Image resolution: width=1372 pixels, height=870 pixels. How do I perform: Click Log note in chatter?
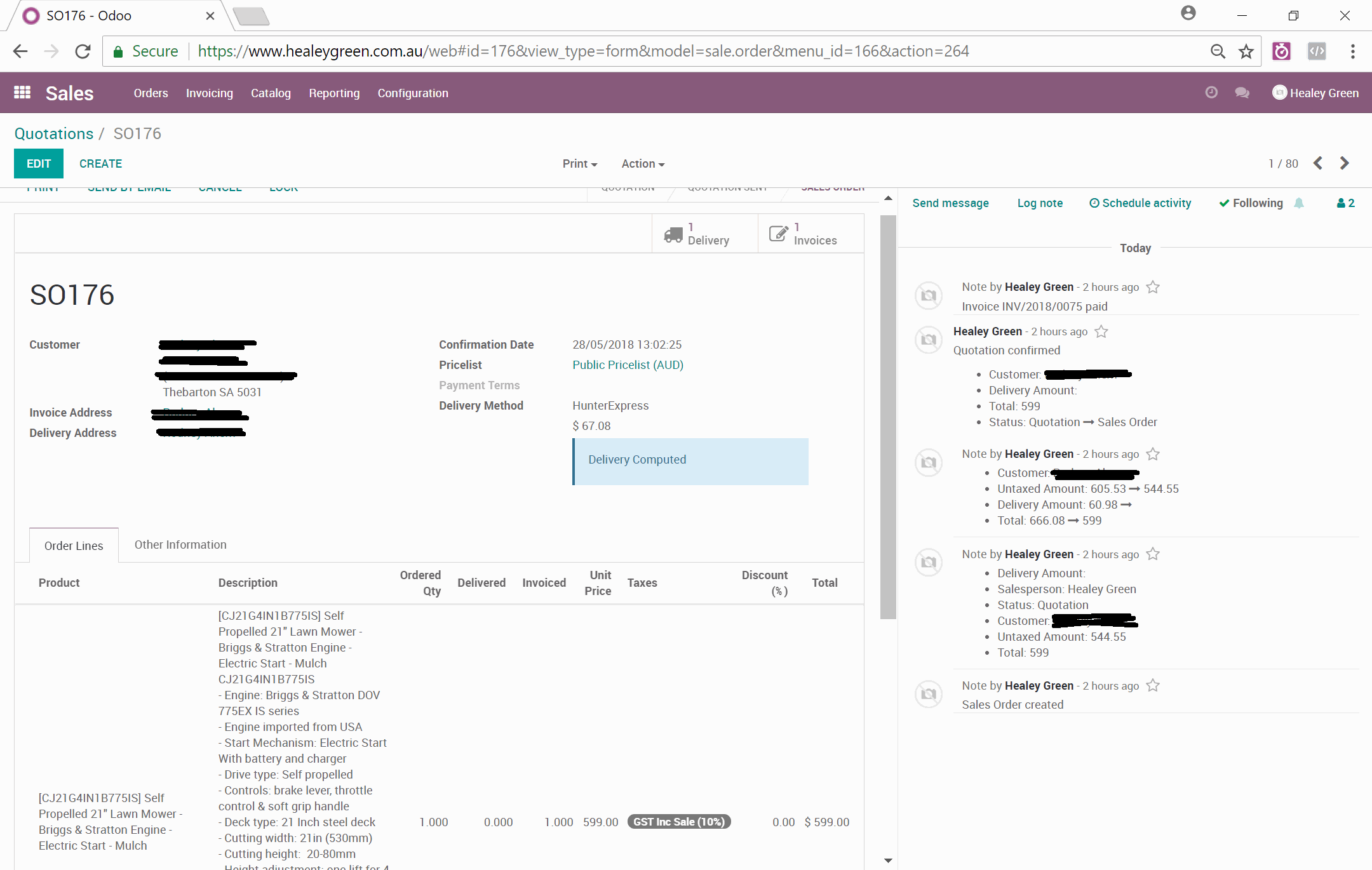pos(1040,203)
